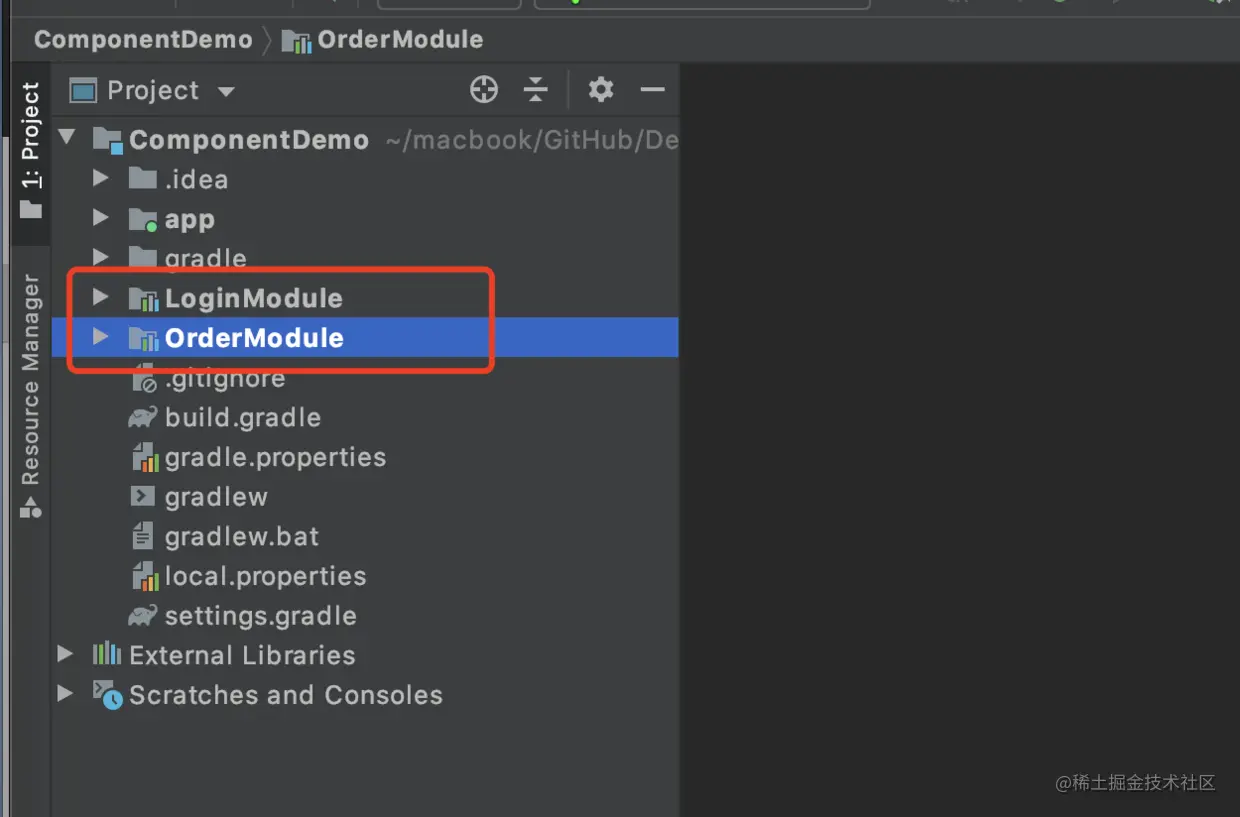The height and width of the screenshot is (817, 1240).
Task: Click the Scratches and Consoles clock icon
Action: point(108,695)
